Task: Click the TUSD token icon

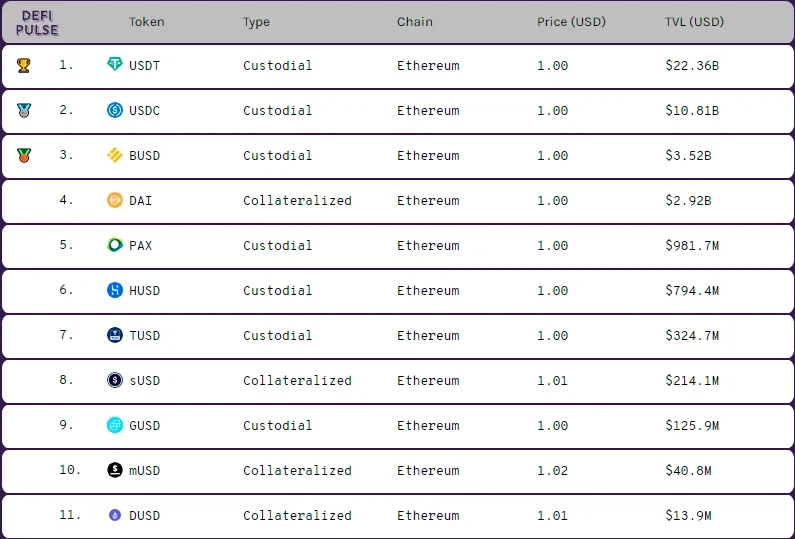Action: [x=115, y=335]
